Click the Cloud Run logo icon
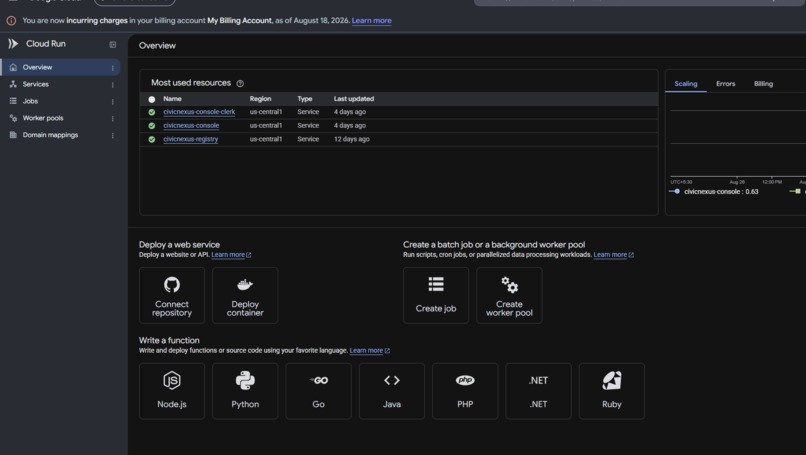The height and width of the screenshot is (455, 806). 13,44
